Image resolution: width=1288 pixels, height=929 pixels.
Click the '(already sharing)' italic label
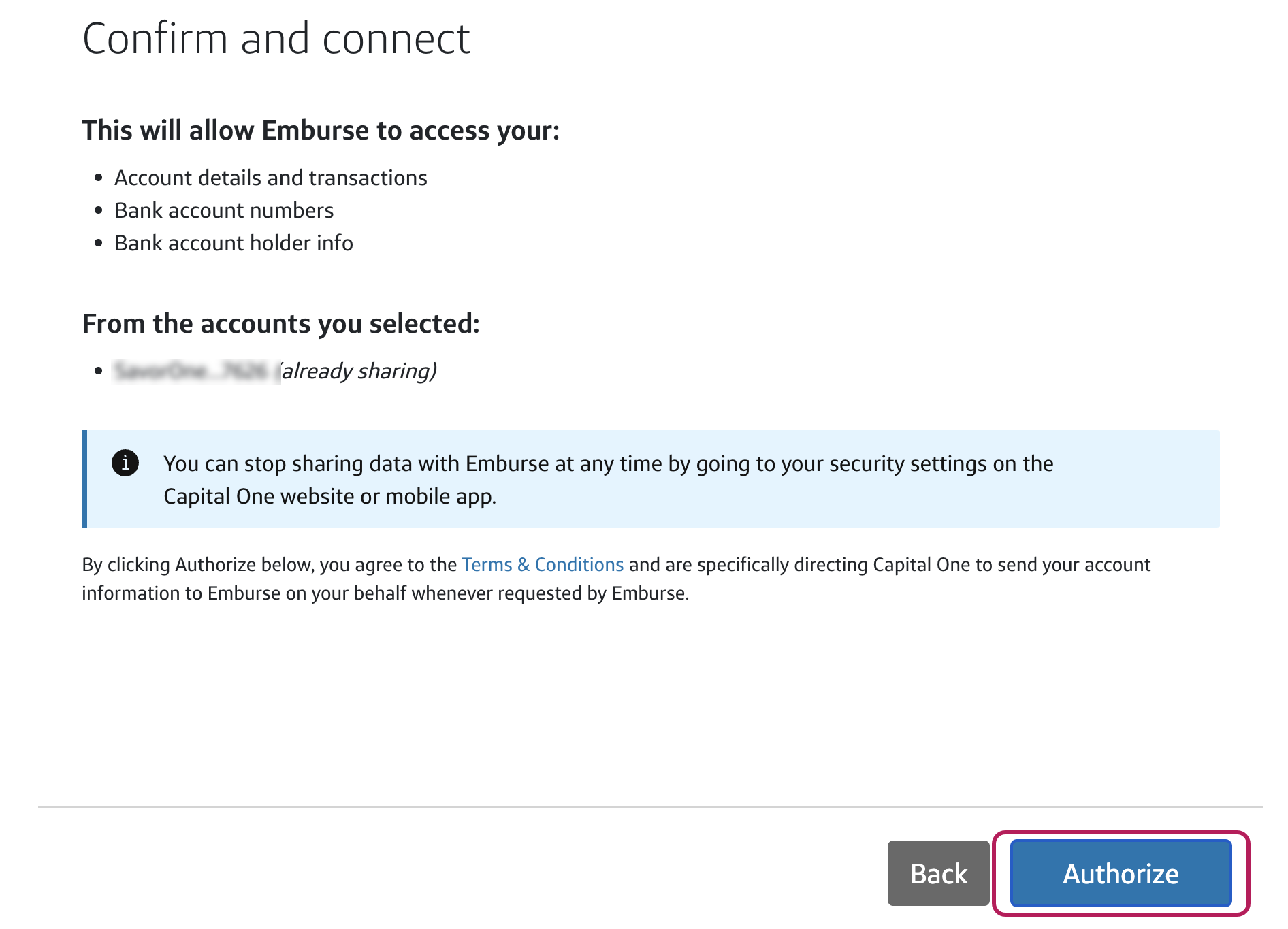point(359,371)
